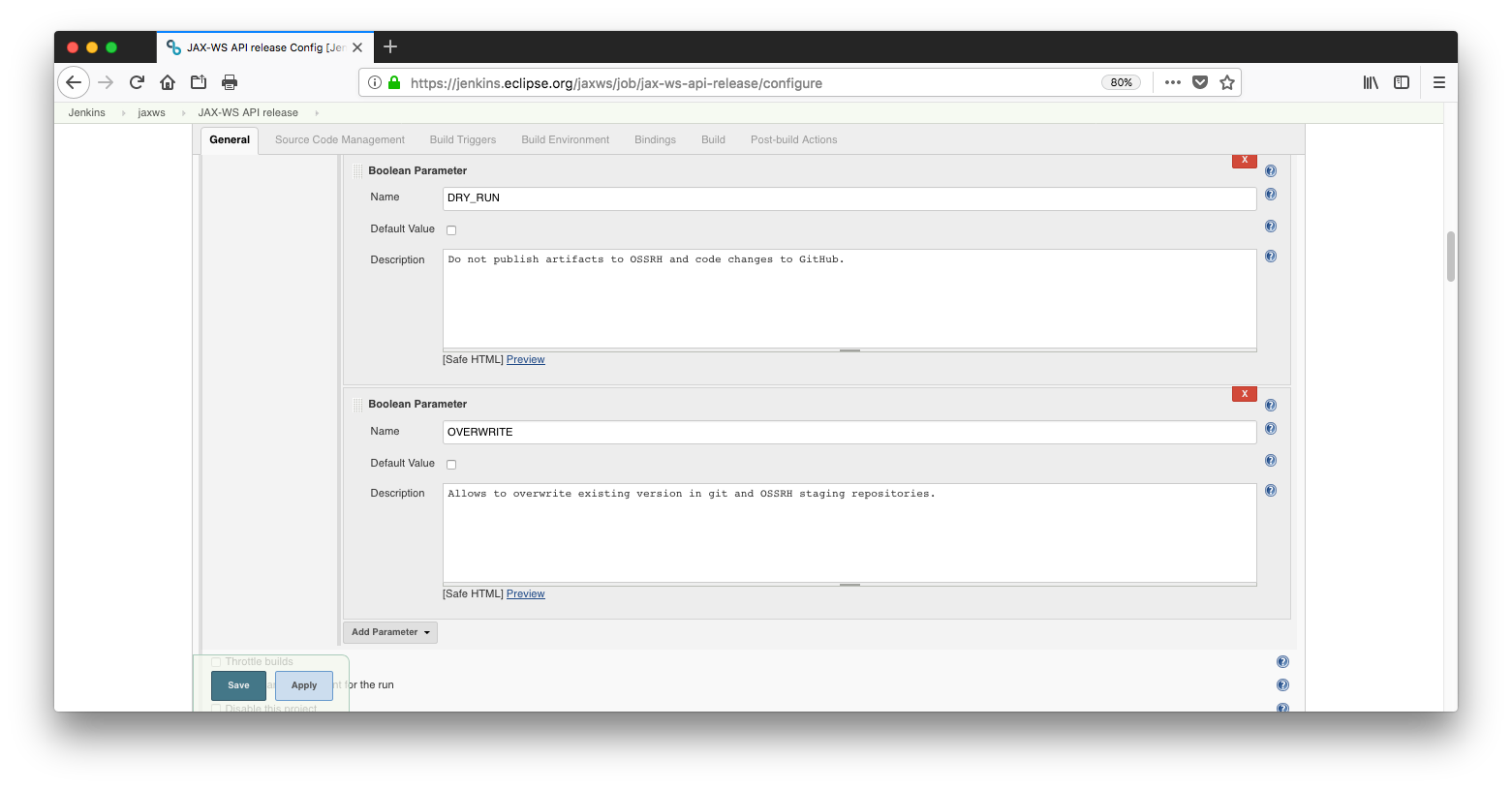Click the green secure padlock icon
The width and height of the screenshot is (1512, 789).
click(x=394, y=82)
